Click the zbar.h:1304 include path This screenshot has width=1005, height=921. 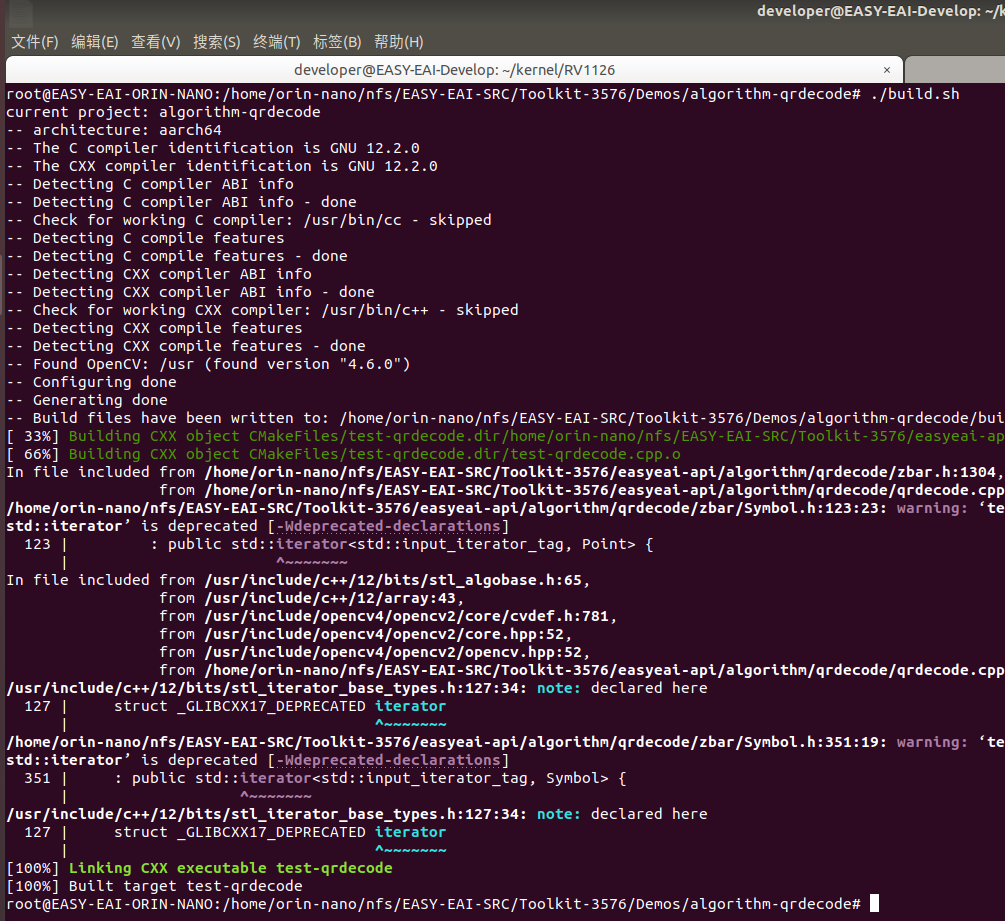(x=604, y=472)
